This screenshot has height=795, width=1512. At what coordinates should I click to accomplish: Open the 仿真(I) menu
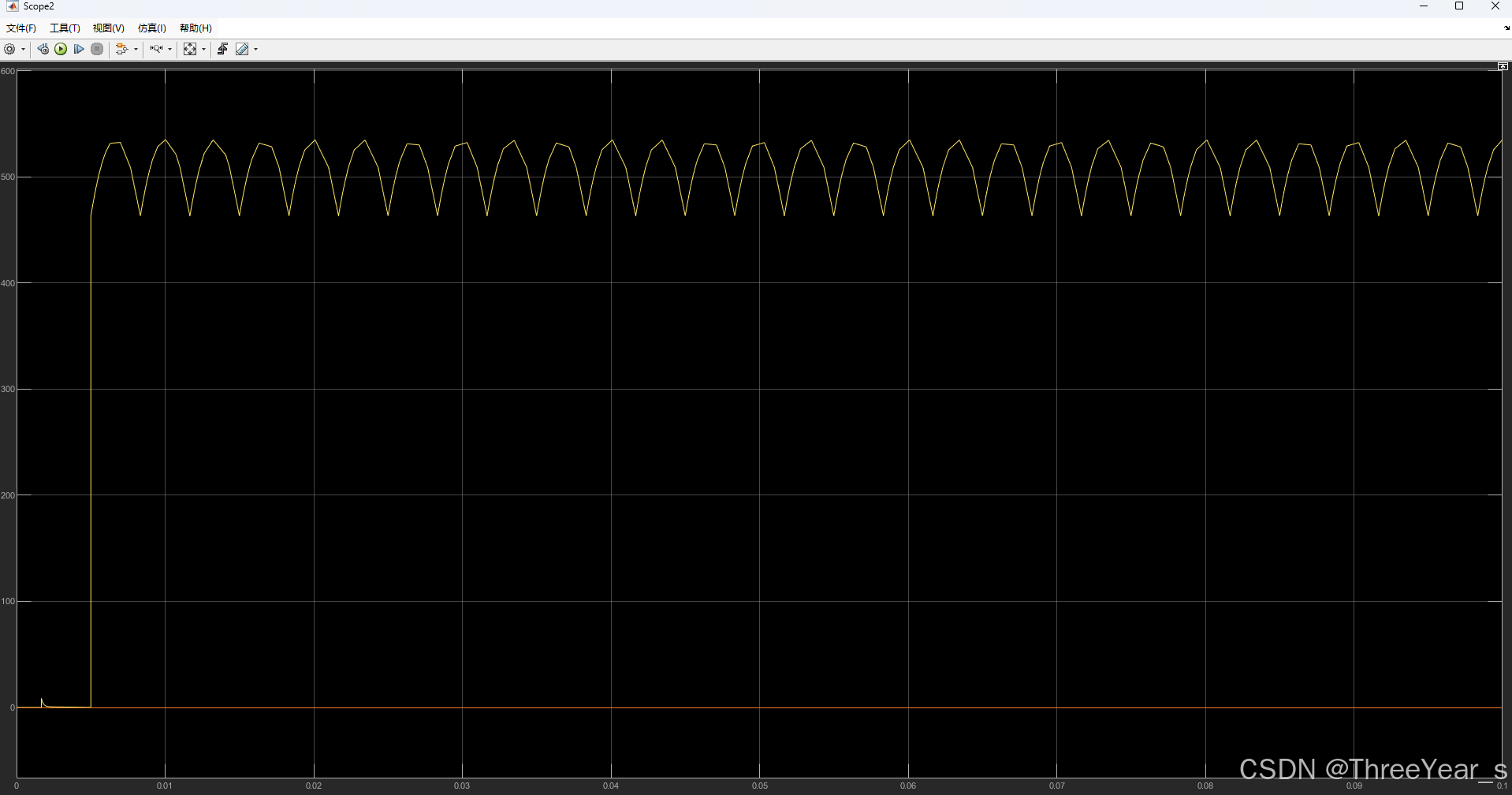(151, 28)
